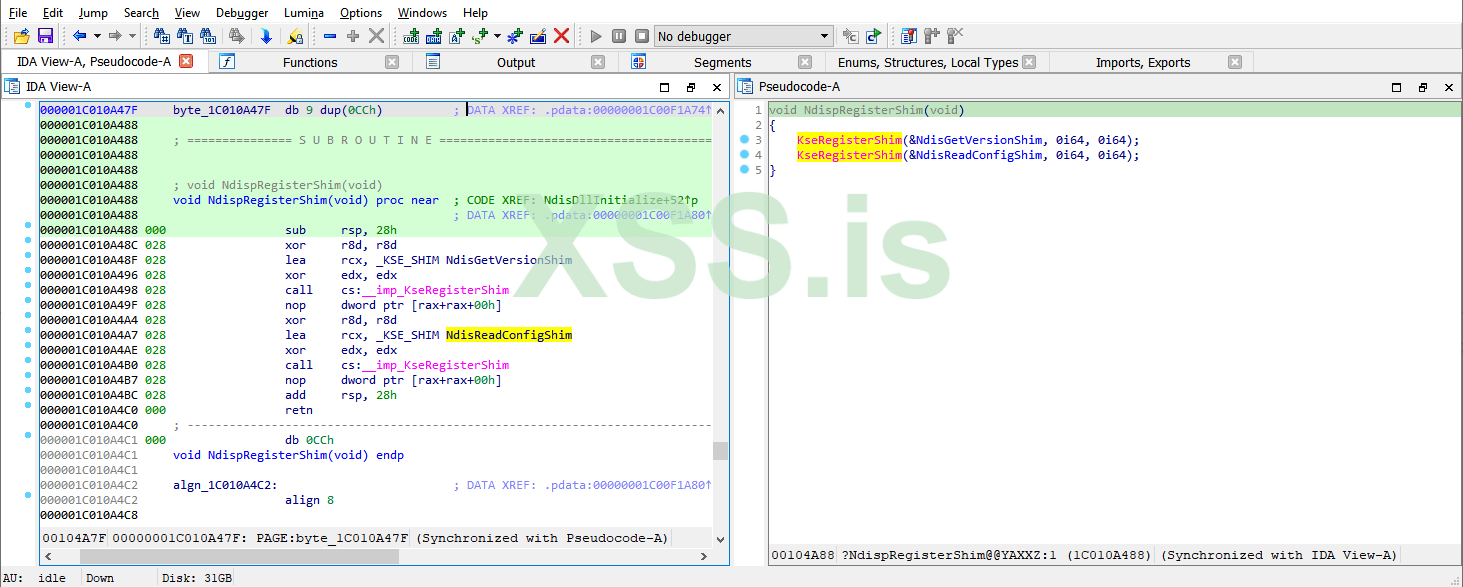The image size is (1463, 587).
Task: Click the remove tracing breakpoint icon
Action: pyautogui.click(x=955, y=36)
